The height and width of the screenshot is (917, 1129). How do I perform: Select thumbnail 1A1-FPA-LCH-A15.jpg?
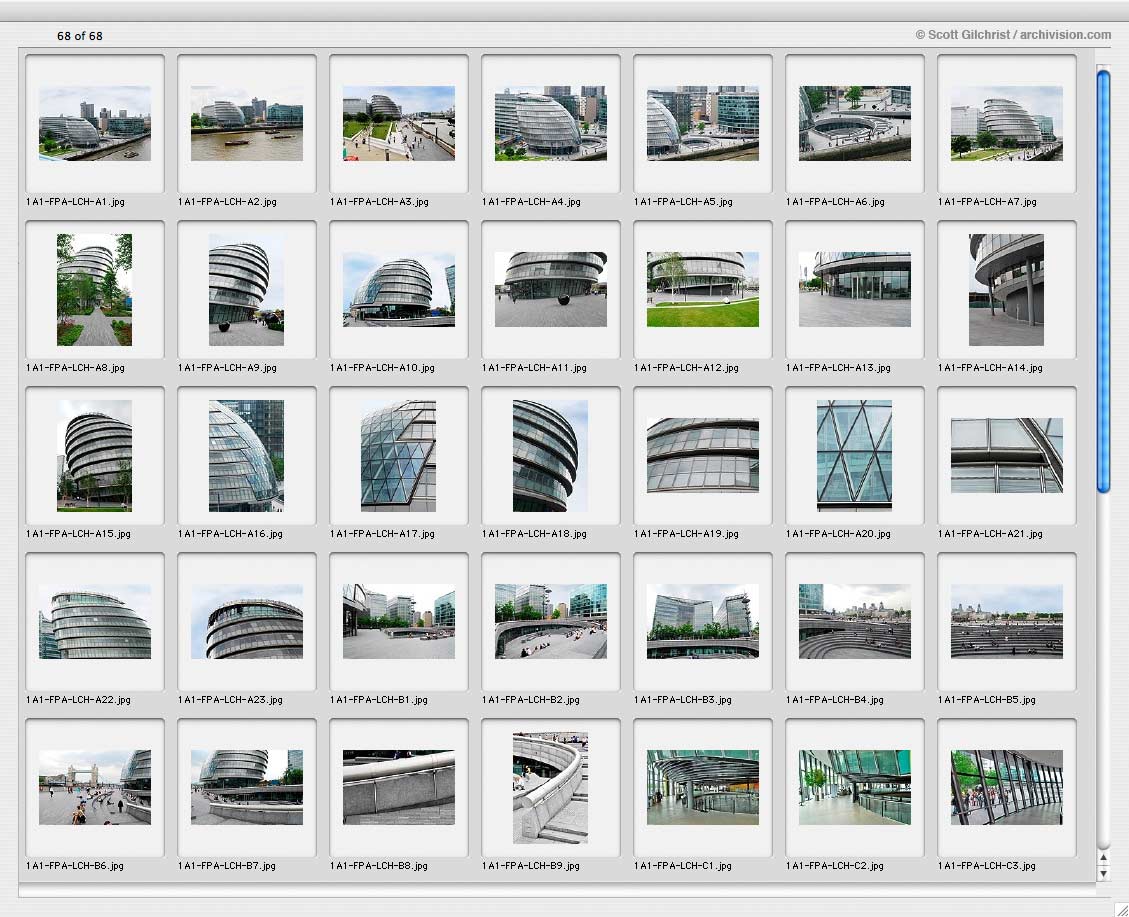click(94, 456)
